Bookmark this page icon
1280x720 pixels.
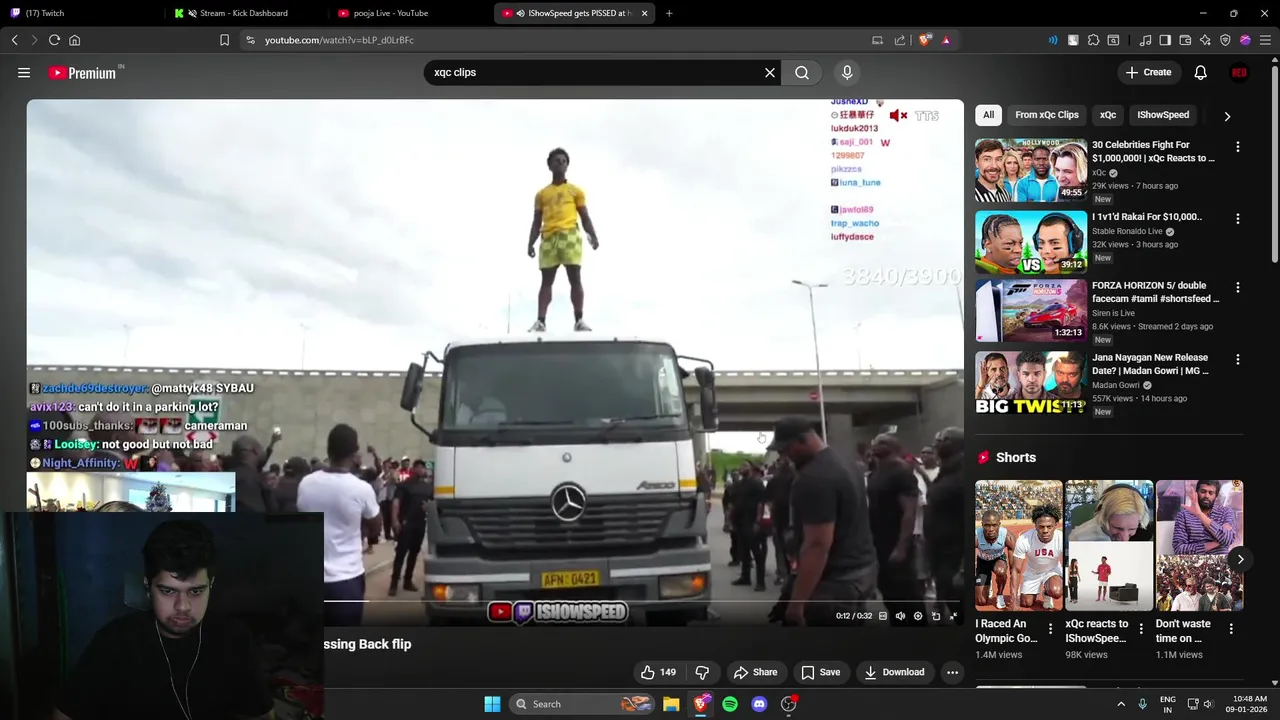pyautogui.click(x=224, y=40)
